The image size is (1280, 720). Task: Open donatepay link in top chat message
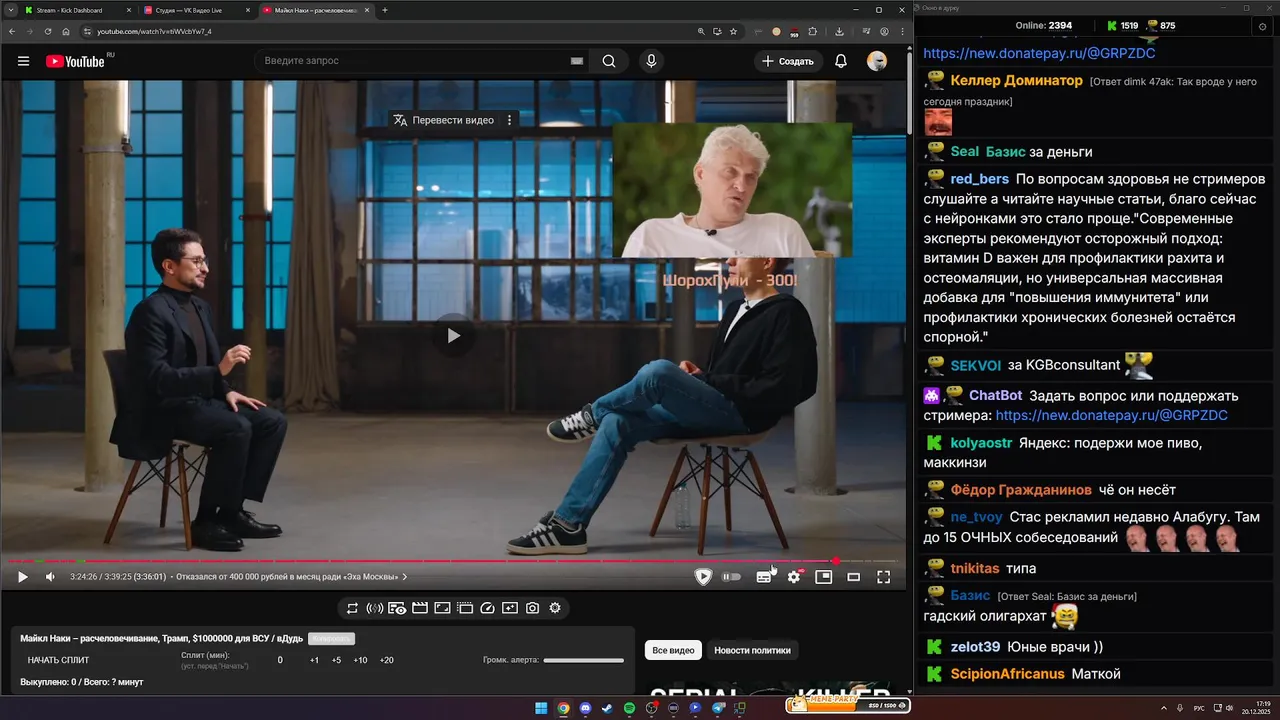click(1039, 53)
